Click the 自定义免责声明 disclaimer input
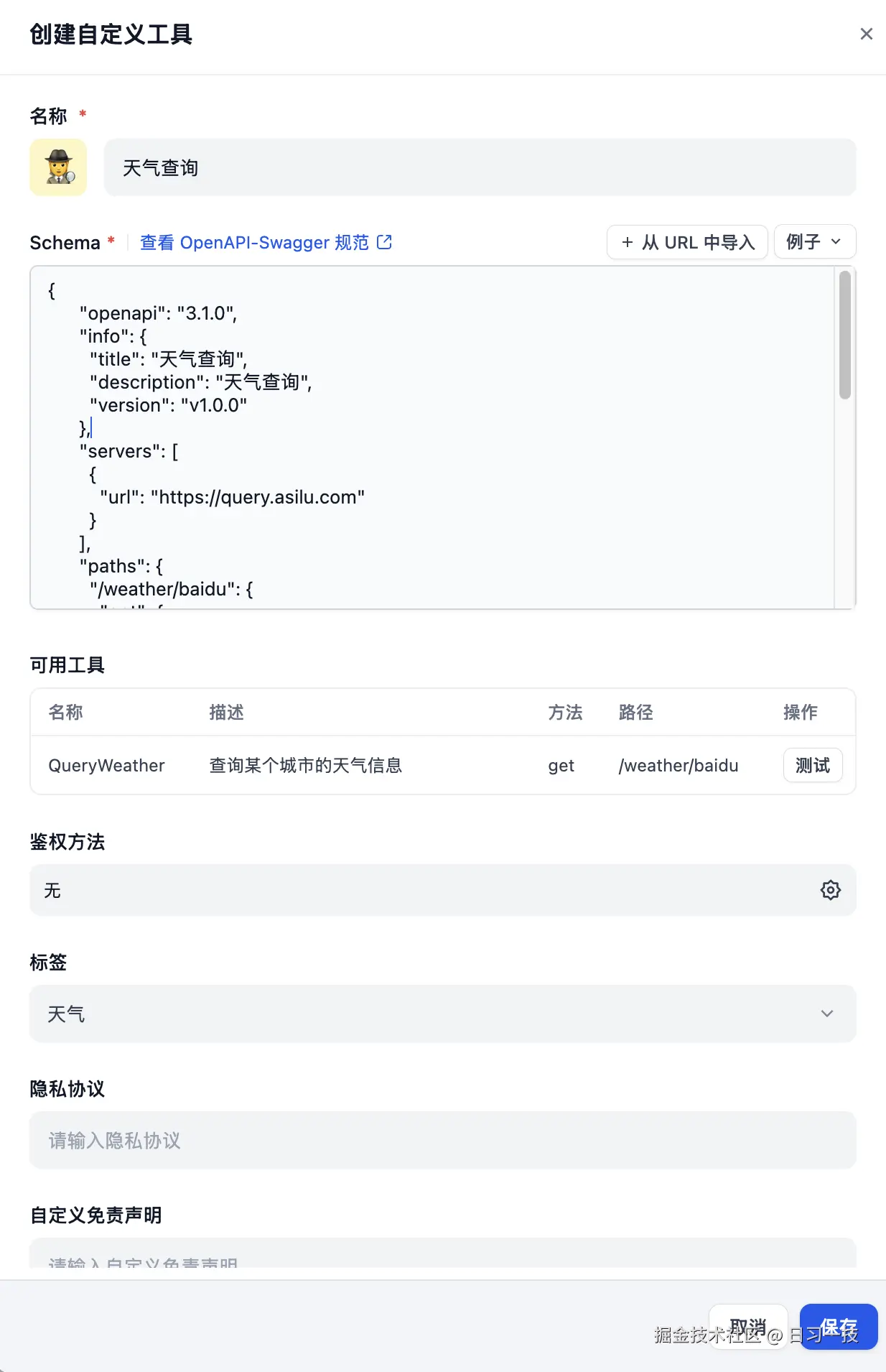The height and width of the screenshot is (1372, 886). [442, 1256]
